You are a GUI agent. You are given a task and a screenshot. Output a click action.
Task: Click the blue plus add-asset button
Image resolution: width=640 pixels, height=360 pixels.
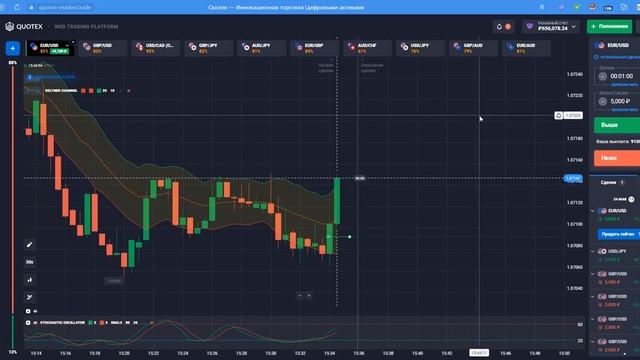[13, 49]
